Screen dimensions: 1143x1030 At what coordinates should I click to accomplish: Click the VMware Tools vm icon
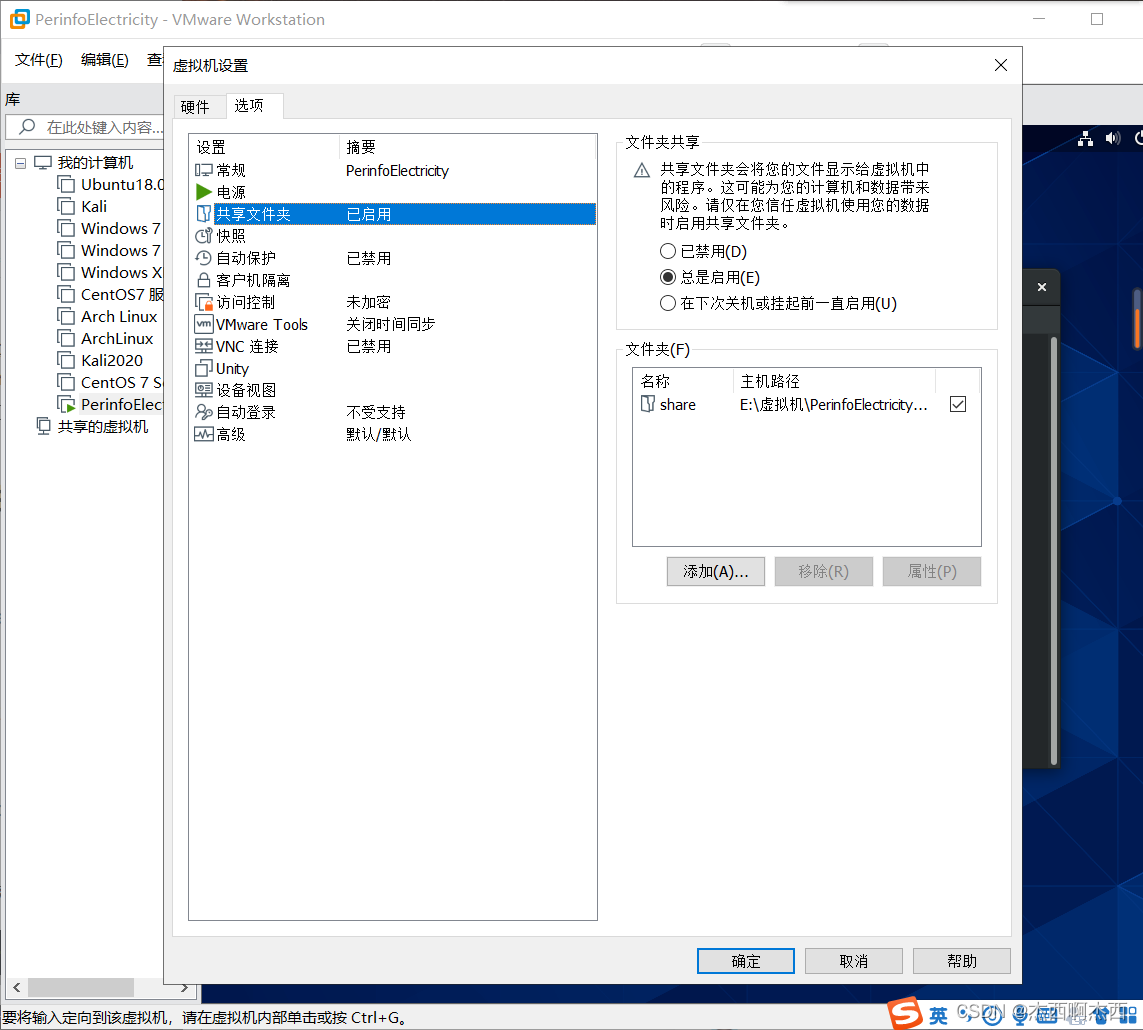pos(203,324)
